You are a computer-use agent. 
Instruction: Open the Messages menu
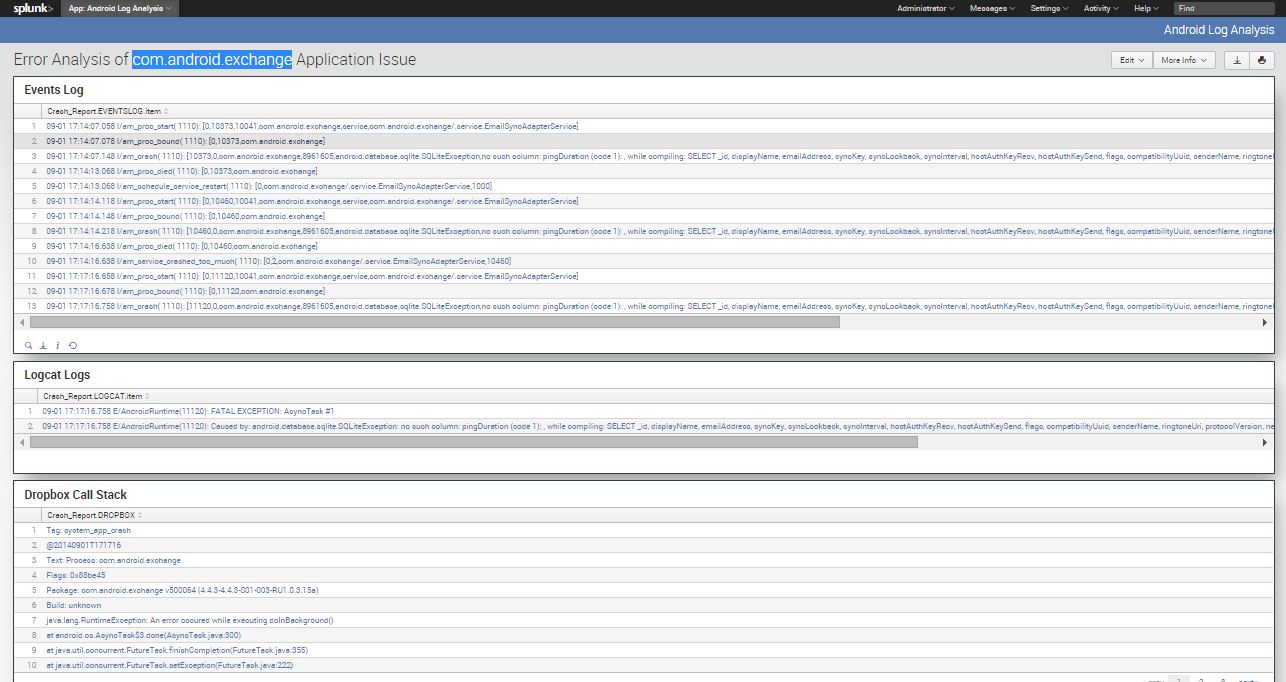[x=992, y=8]
